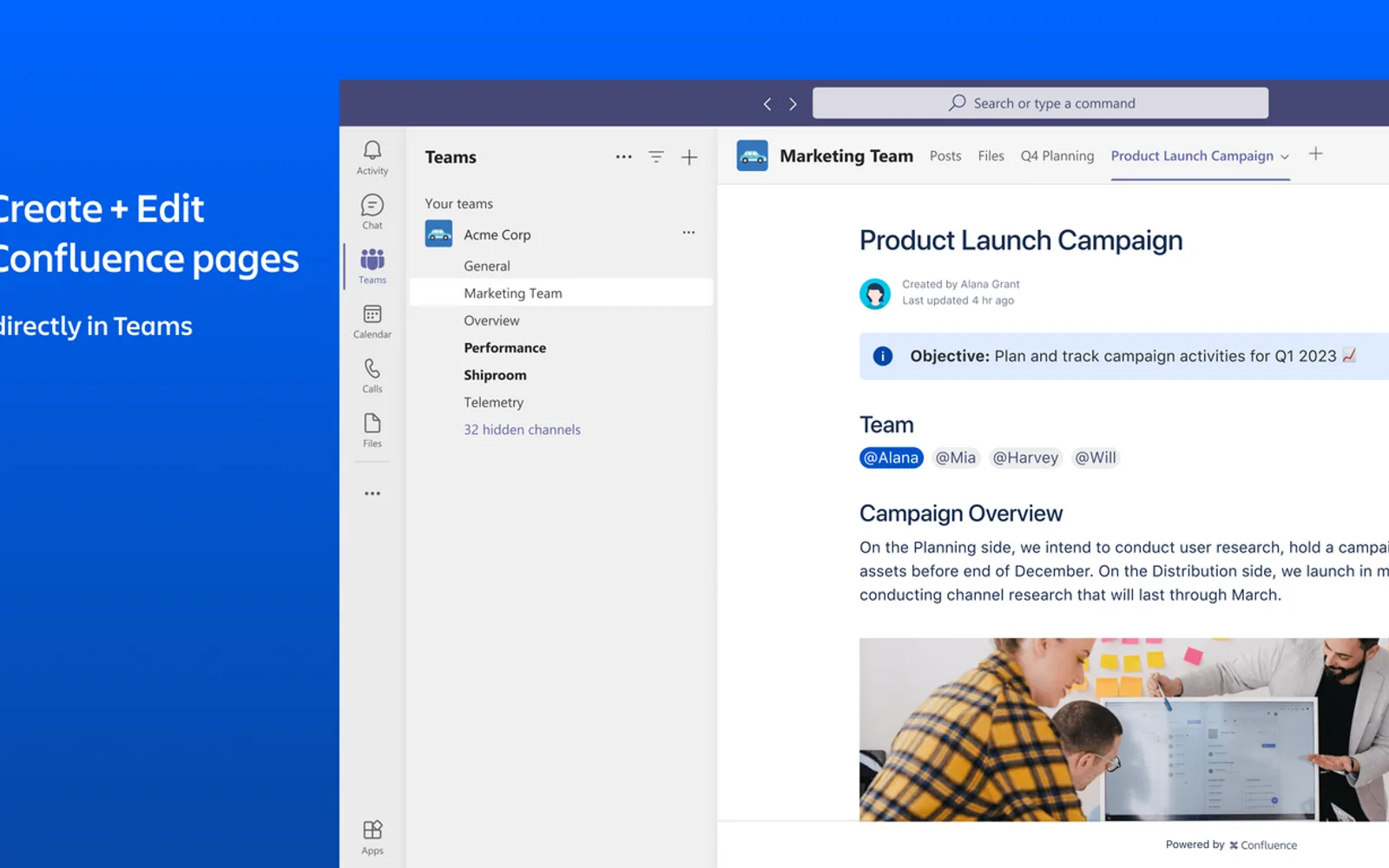
Task: Open the Overview channel
Action: [x=491, y=320]
